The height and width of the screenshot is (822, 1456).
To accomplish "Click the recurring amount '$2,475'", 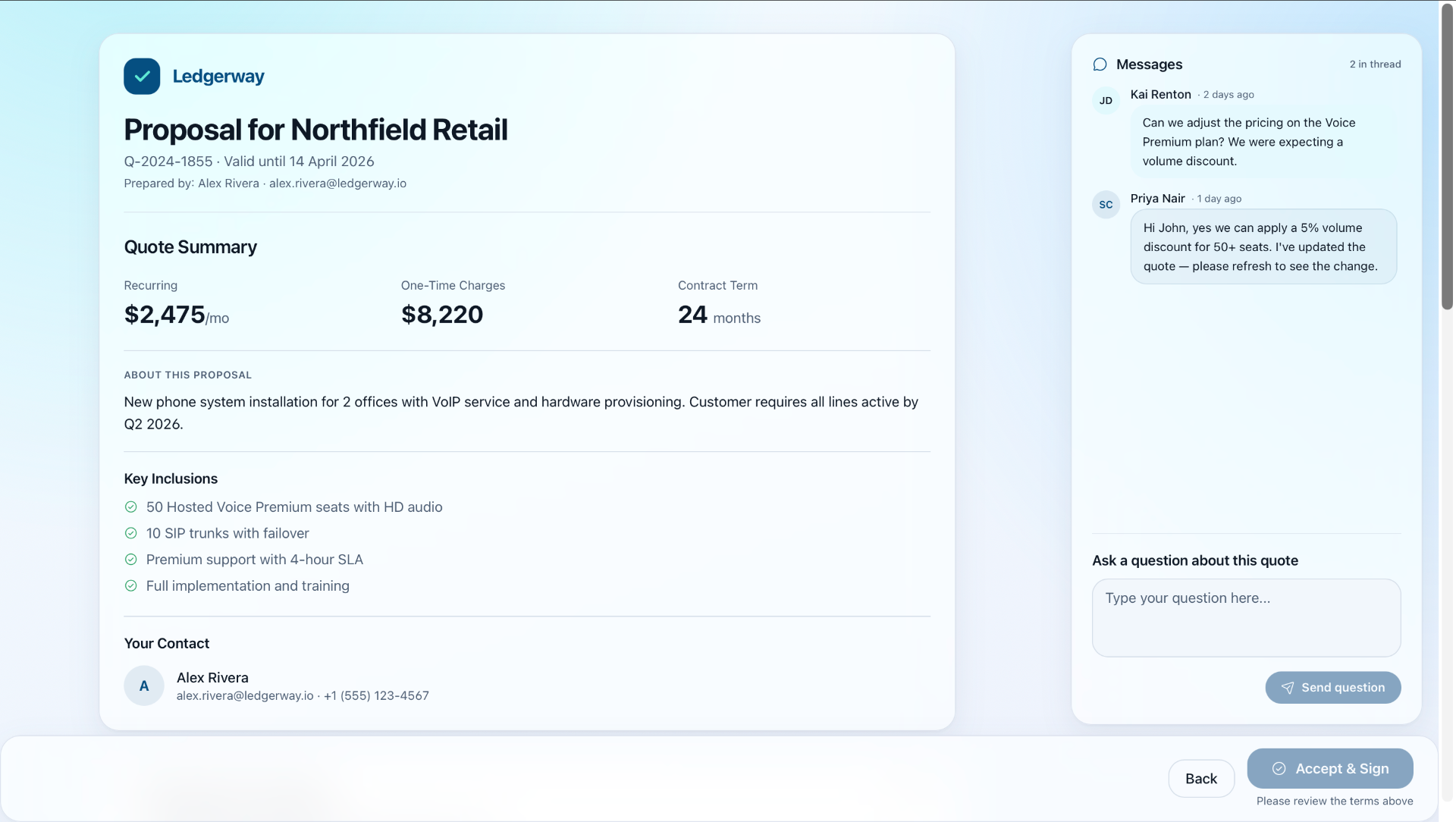I will click(165, 314).
